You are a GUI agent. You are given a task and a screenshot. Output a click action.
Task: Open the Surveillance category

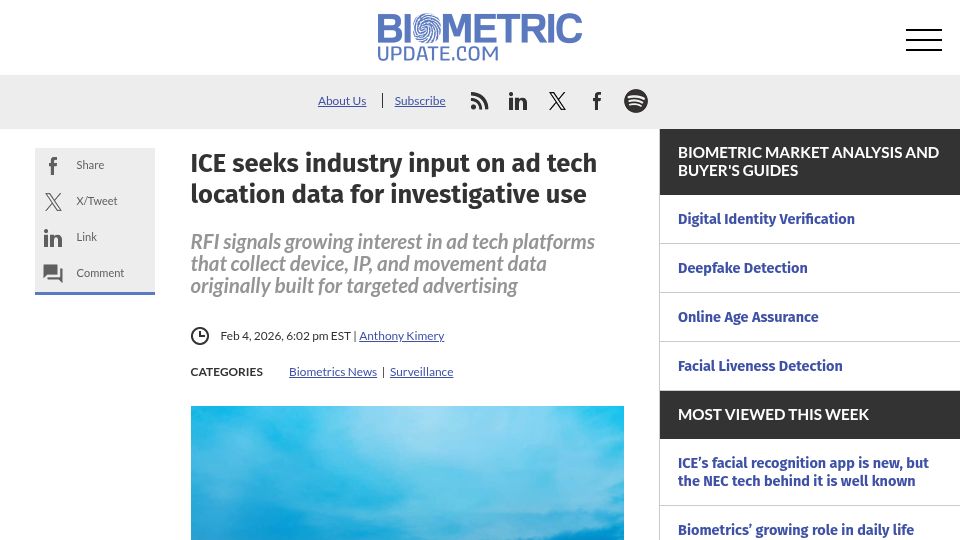pos(421,372)
